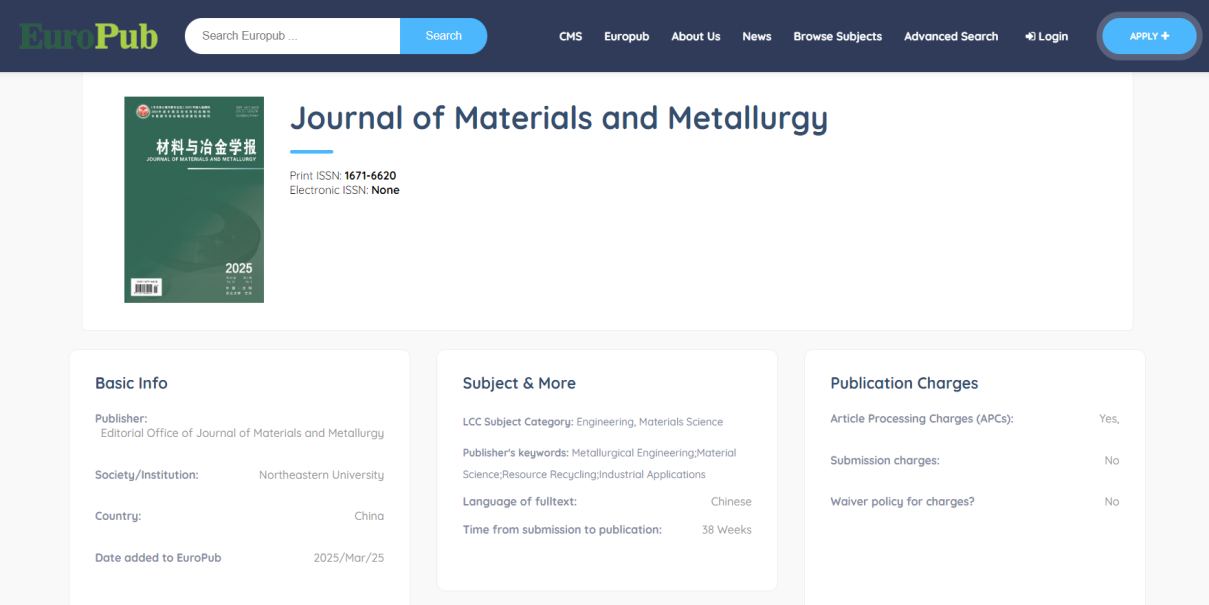Click the publisher name Editorial Office text
The width and height of the screenshot is (1209, 605).
(242, 433)
